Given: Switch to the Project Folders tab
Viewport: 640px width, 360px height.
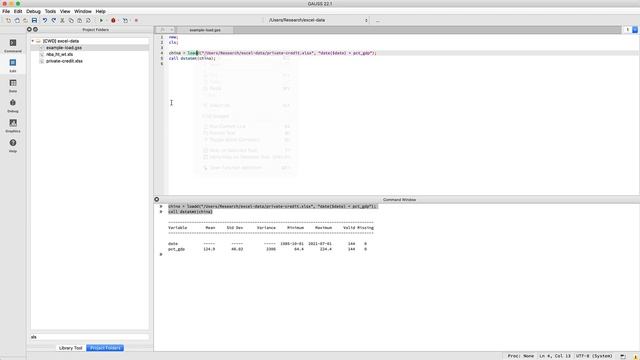Looking at the screenshot, I should coord(105,348).
